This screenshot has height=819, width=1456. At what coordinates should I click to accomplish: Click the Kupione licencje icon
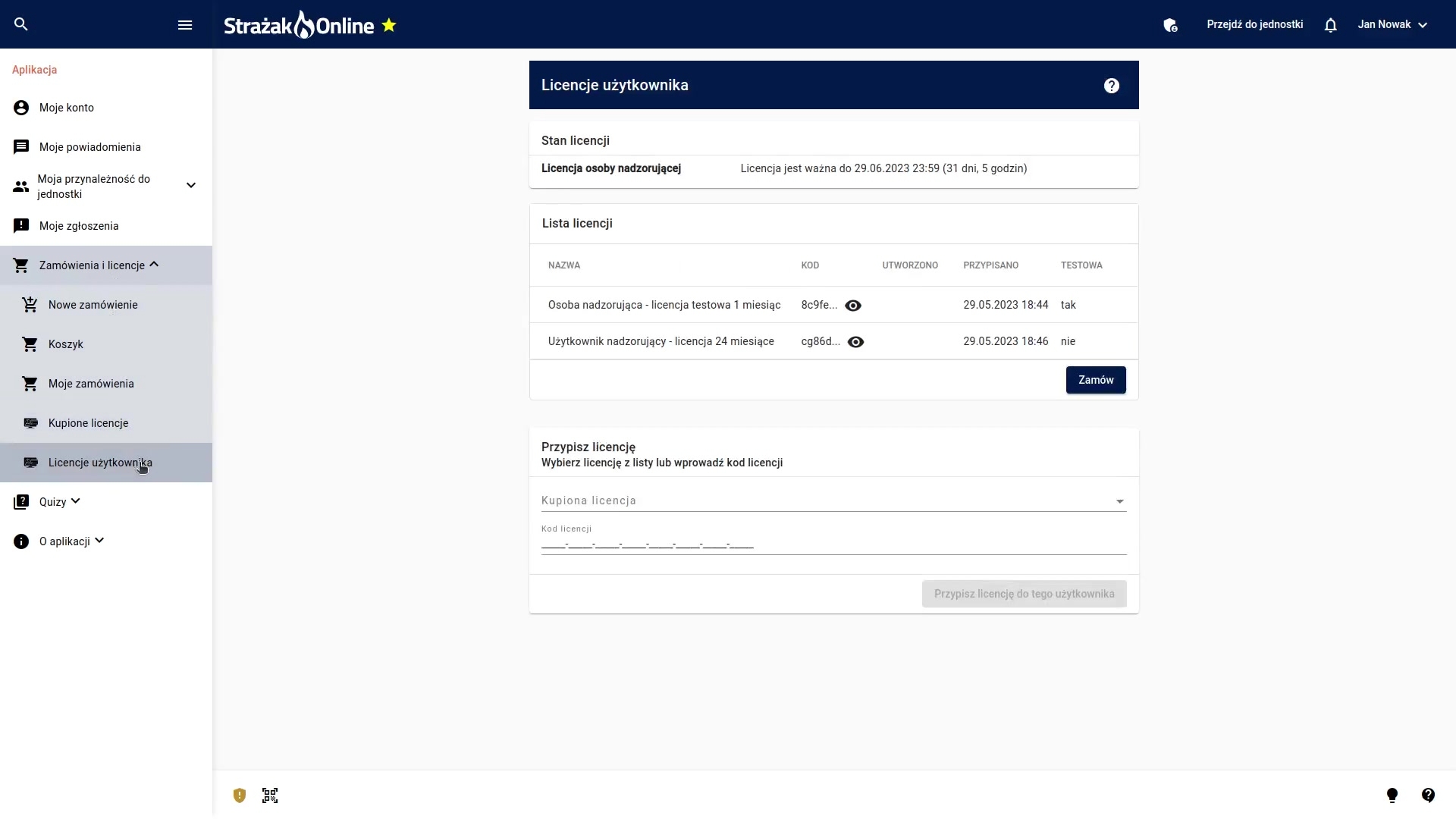coord(31,423)
